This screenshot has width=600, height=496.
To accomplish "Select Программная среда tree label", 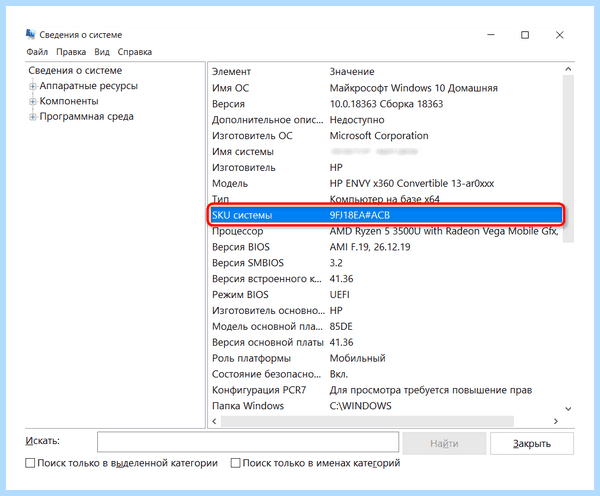I will pyautogui.click(x=86, y=116).
